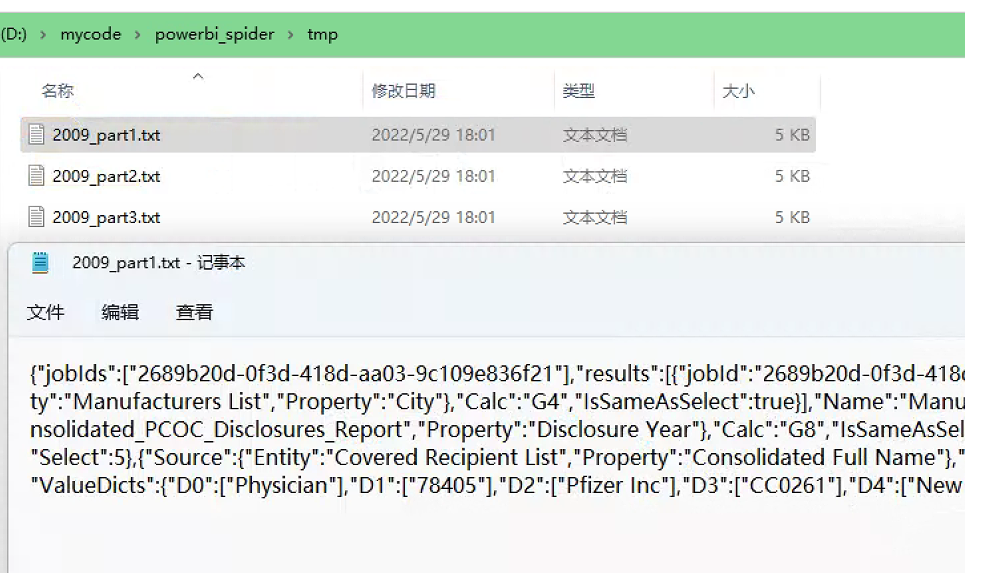Click the sort direction arrow above 名称
The width and height of the screenshot is (990, 573).
coord(198,76)
